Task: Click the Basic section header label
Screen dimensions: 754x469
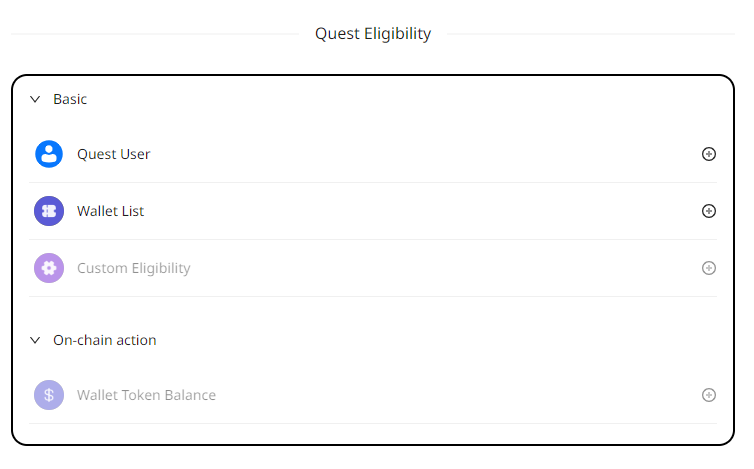Action: pos(70,100)
